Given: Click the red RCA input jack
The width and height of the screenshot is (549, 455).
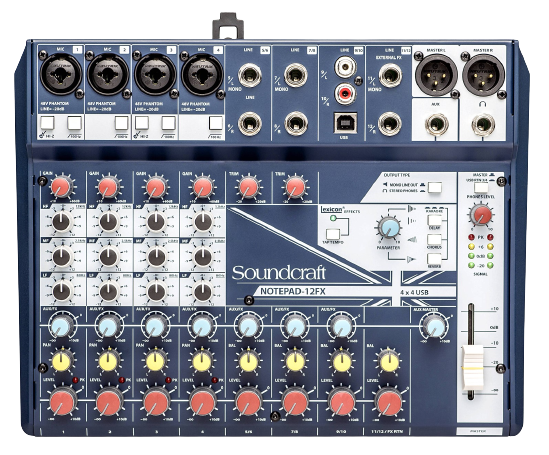Looking at the screenshot, I should pyautogui.click(x=345, y=93).
